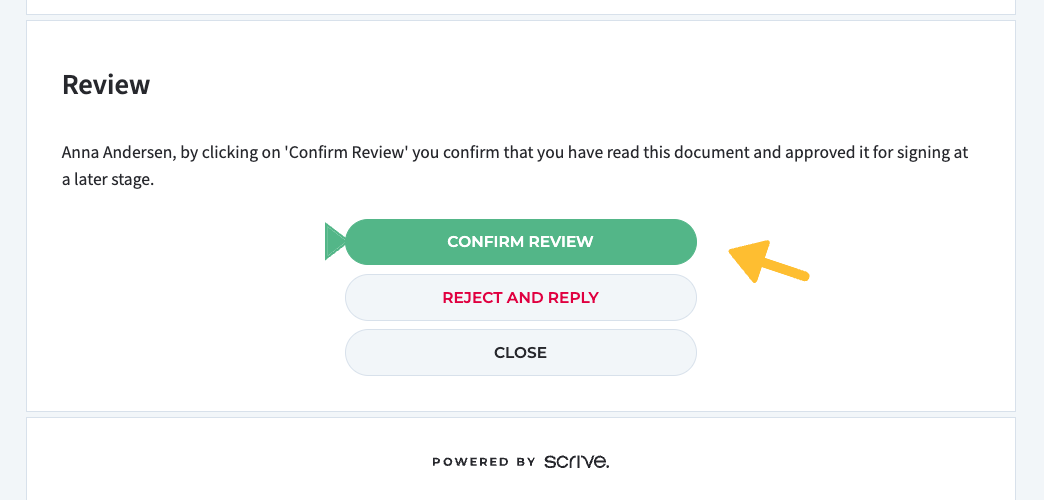Click the Review section heading
1044x500 pixels.
pos(106,85)
